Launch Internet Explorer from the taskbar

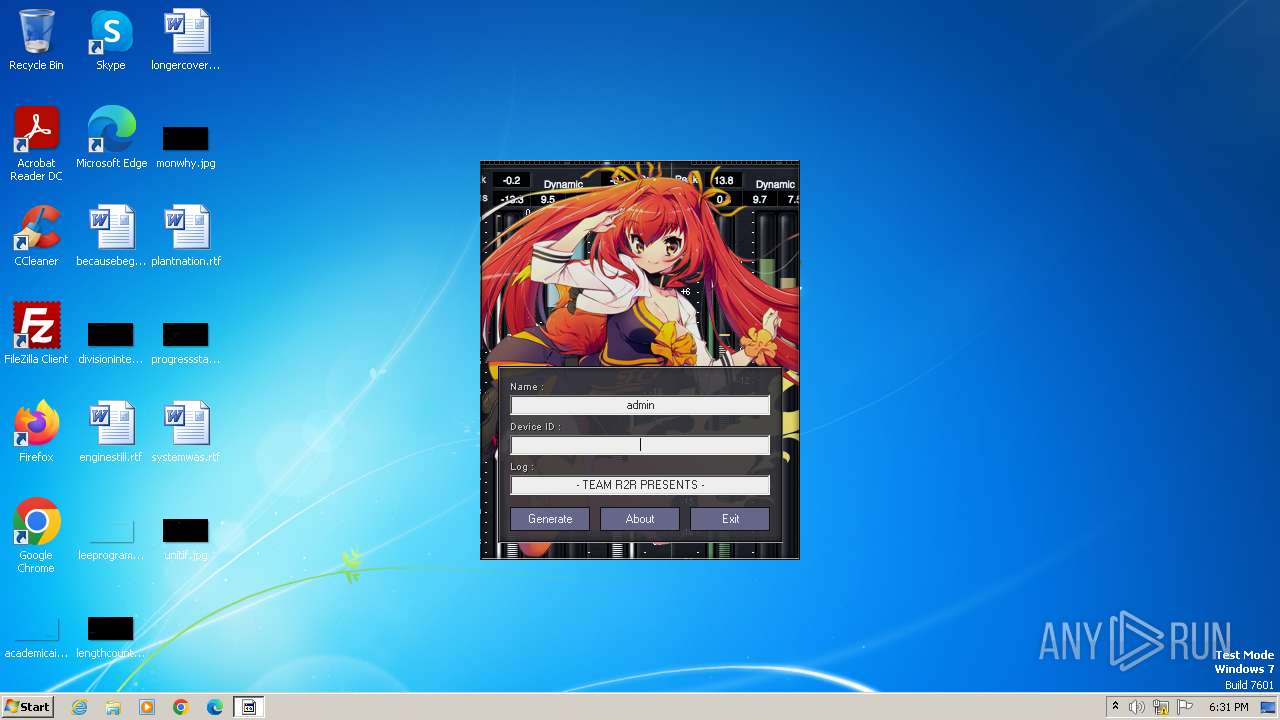tap(79, 707)
